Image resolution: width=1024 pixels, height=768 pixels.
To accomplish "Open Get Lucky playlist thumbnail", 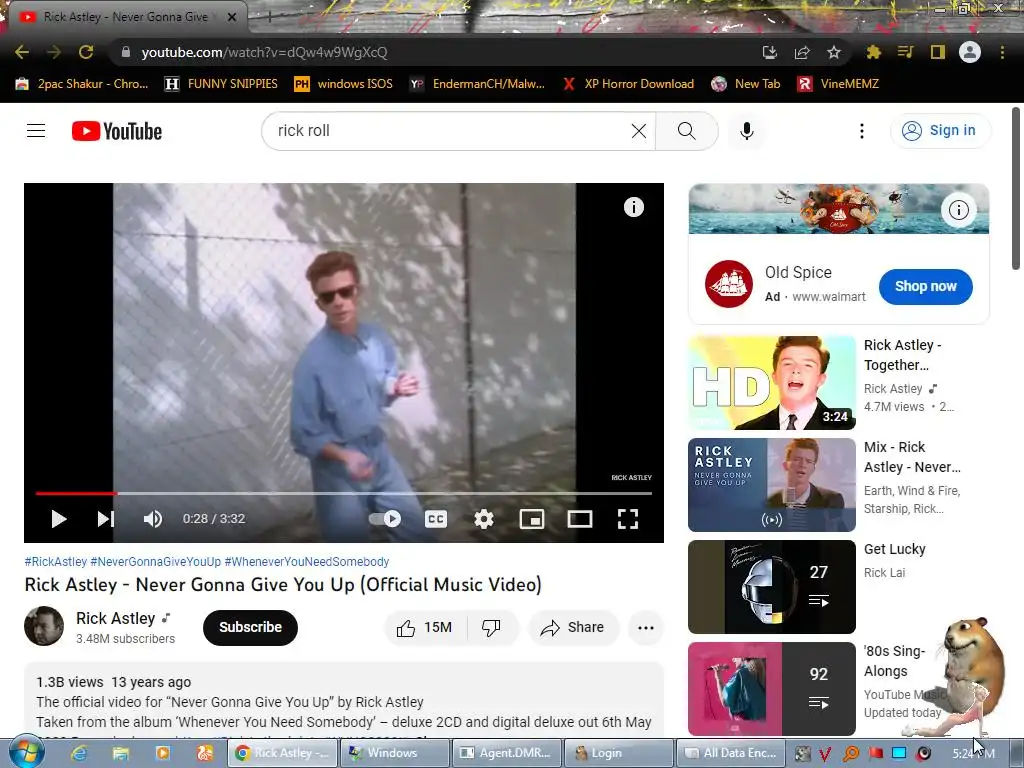I will pos(772,586).
